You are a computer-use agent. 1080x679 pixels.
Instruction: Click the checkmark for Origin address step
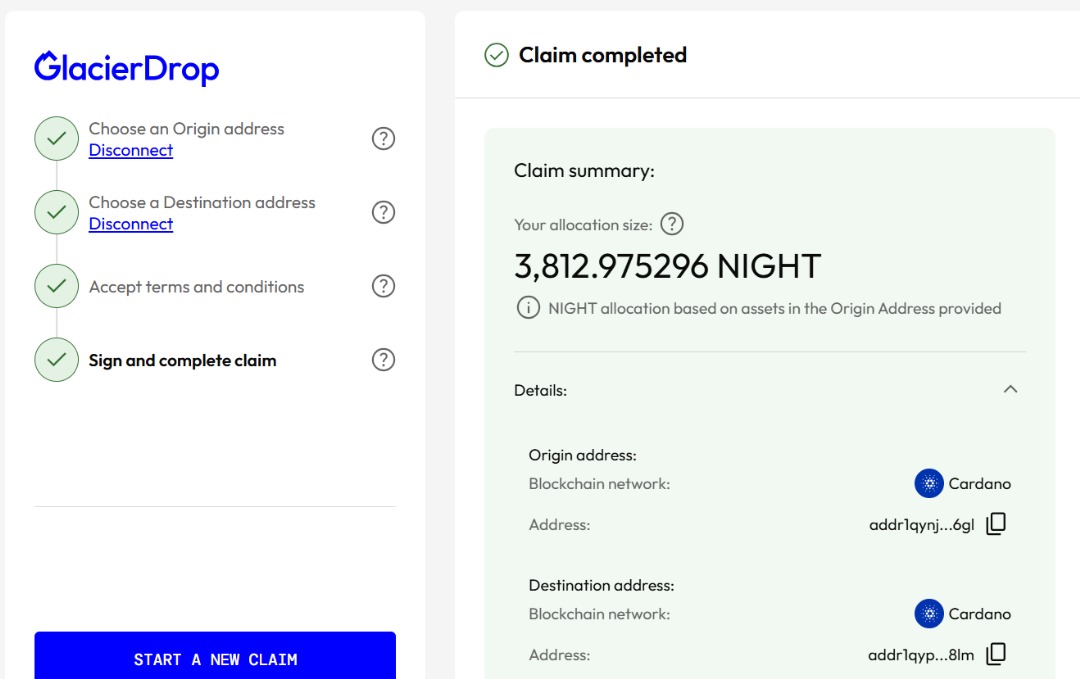[x=56, y=138]
